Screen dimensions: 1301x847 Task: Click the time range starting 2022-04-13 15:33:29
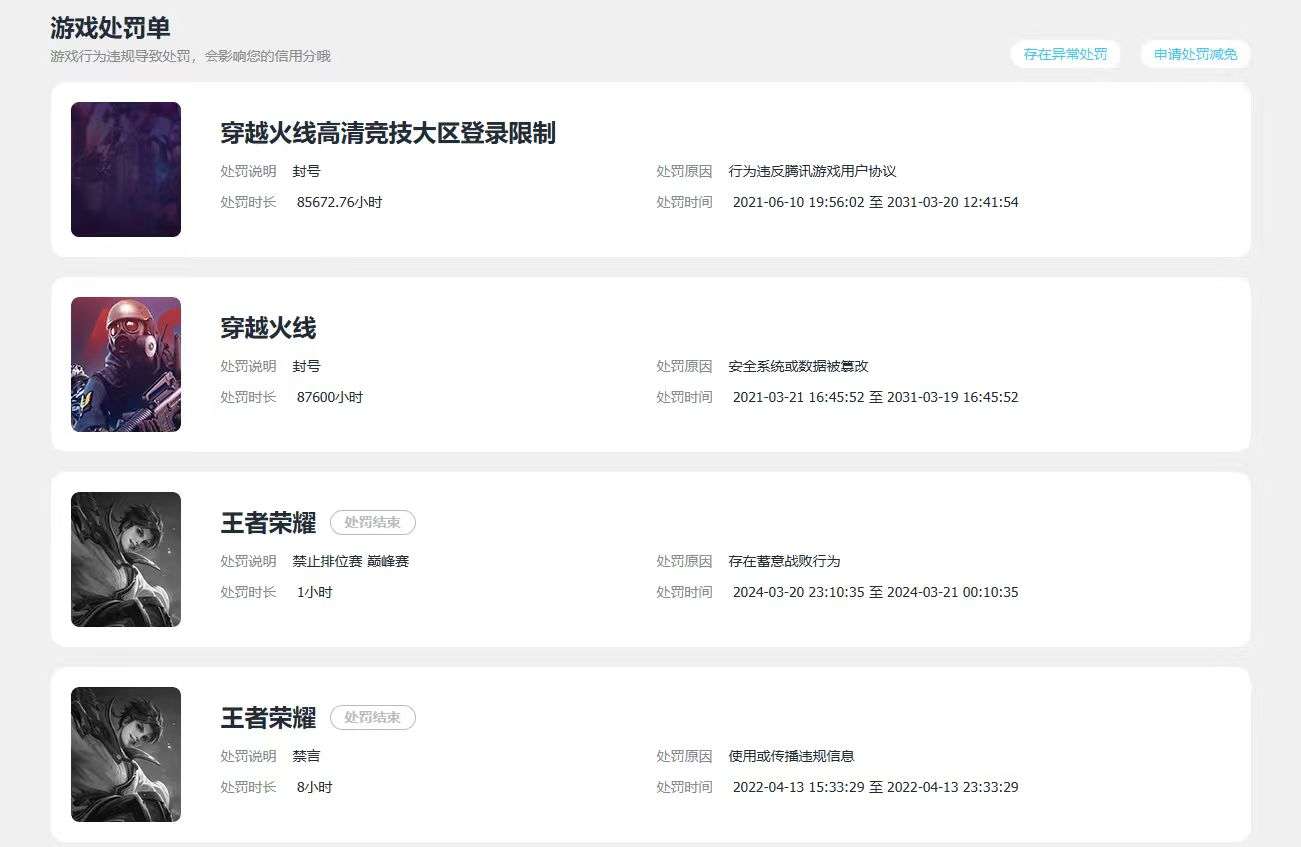pos(876,787)
